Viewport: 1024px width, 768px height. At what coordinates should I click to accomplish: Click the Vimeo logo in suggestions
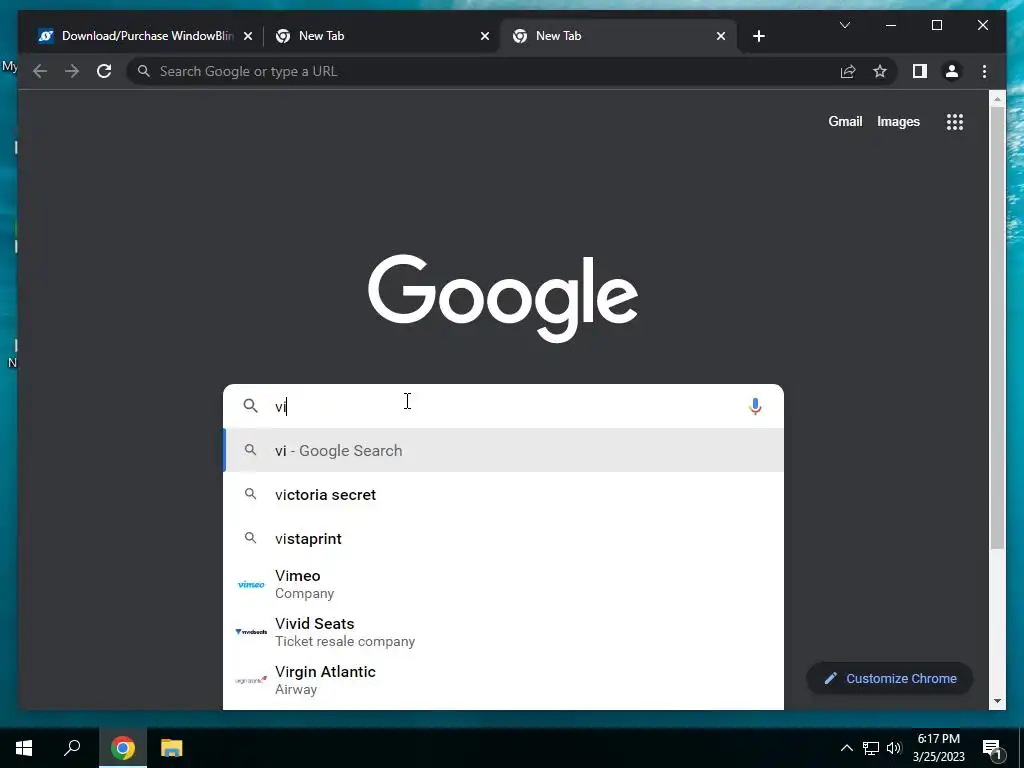251,584
